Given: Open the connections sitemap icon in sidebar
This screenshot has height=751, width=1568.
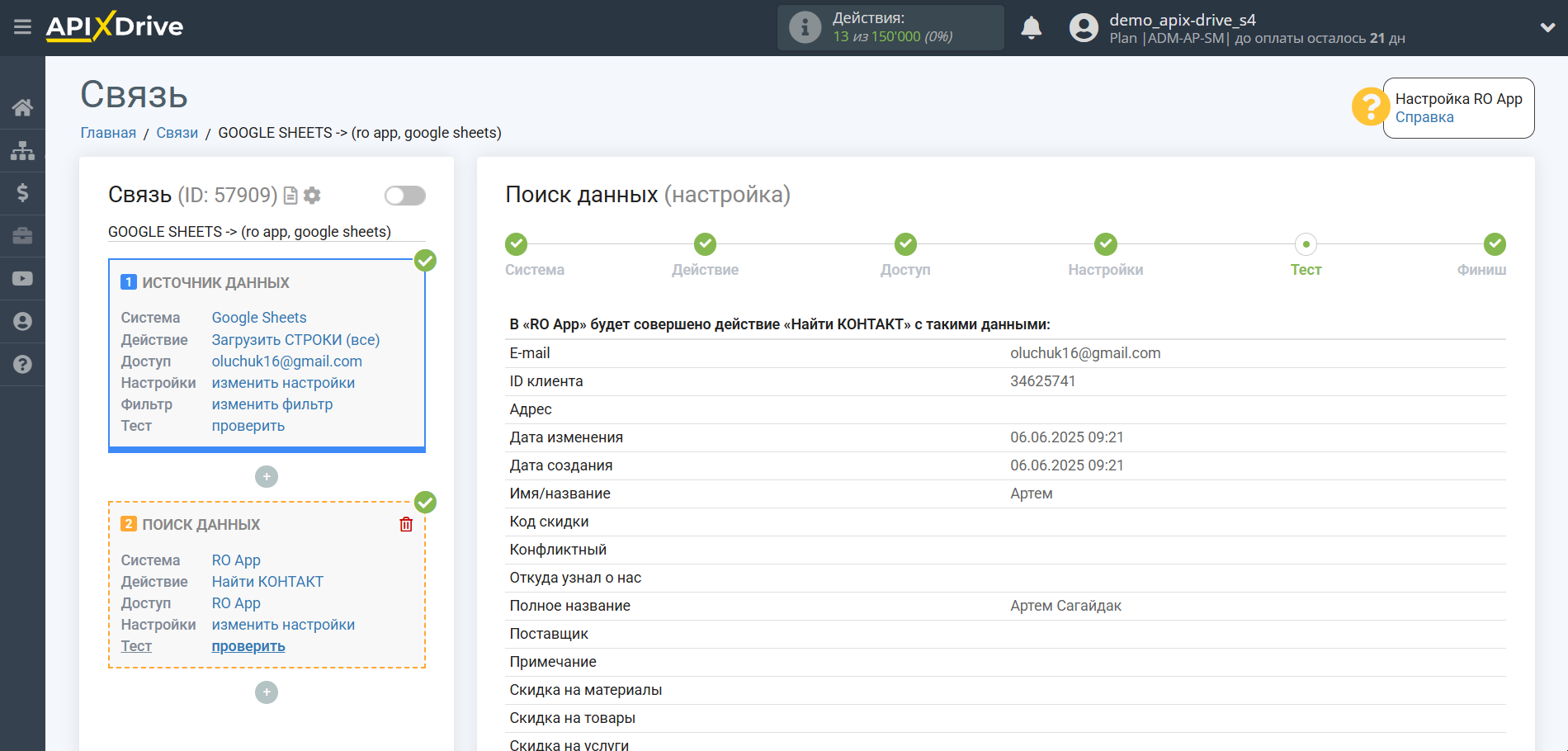Looking at the screenshot, I should 22,150.
